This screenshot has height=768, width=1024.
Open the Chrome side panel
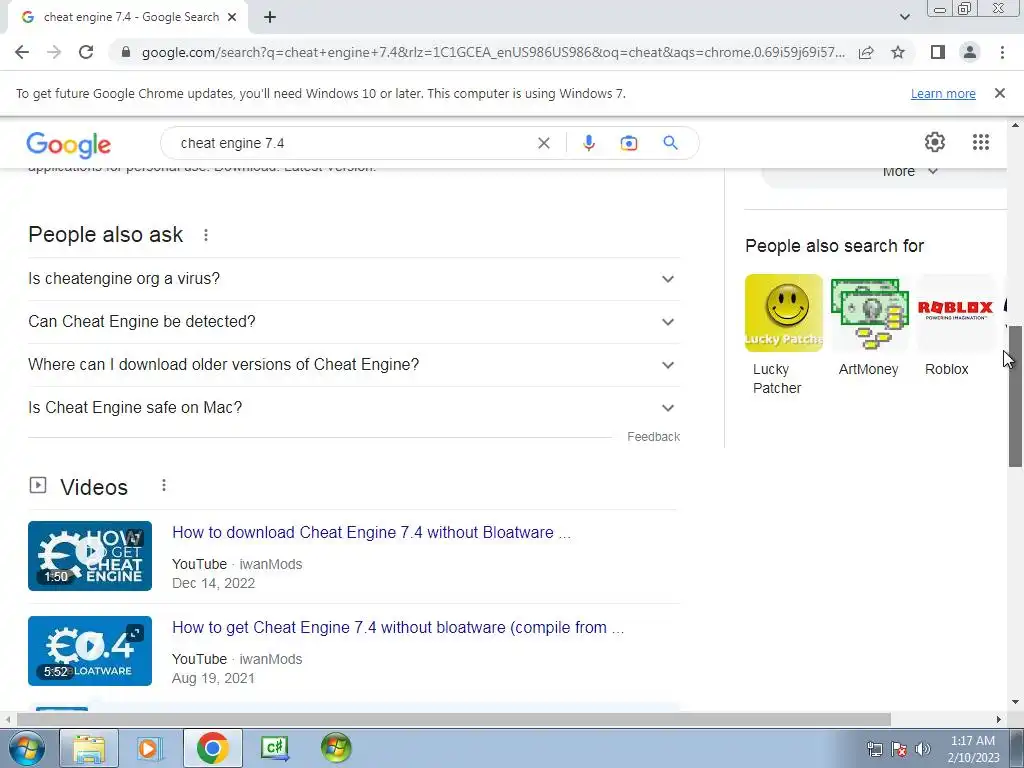(938, 52)
